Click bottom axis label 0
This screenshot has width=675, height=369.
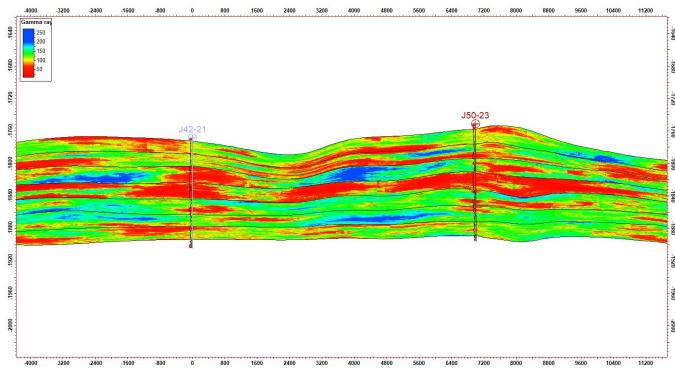coord(192,363)
